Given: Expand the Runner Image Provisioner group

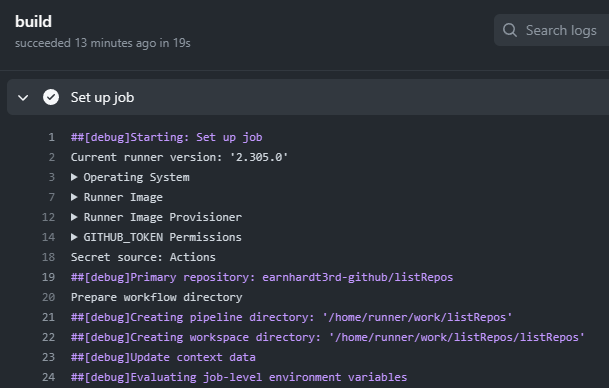Looking at the screenshot, I should tap(156, 217).
